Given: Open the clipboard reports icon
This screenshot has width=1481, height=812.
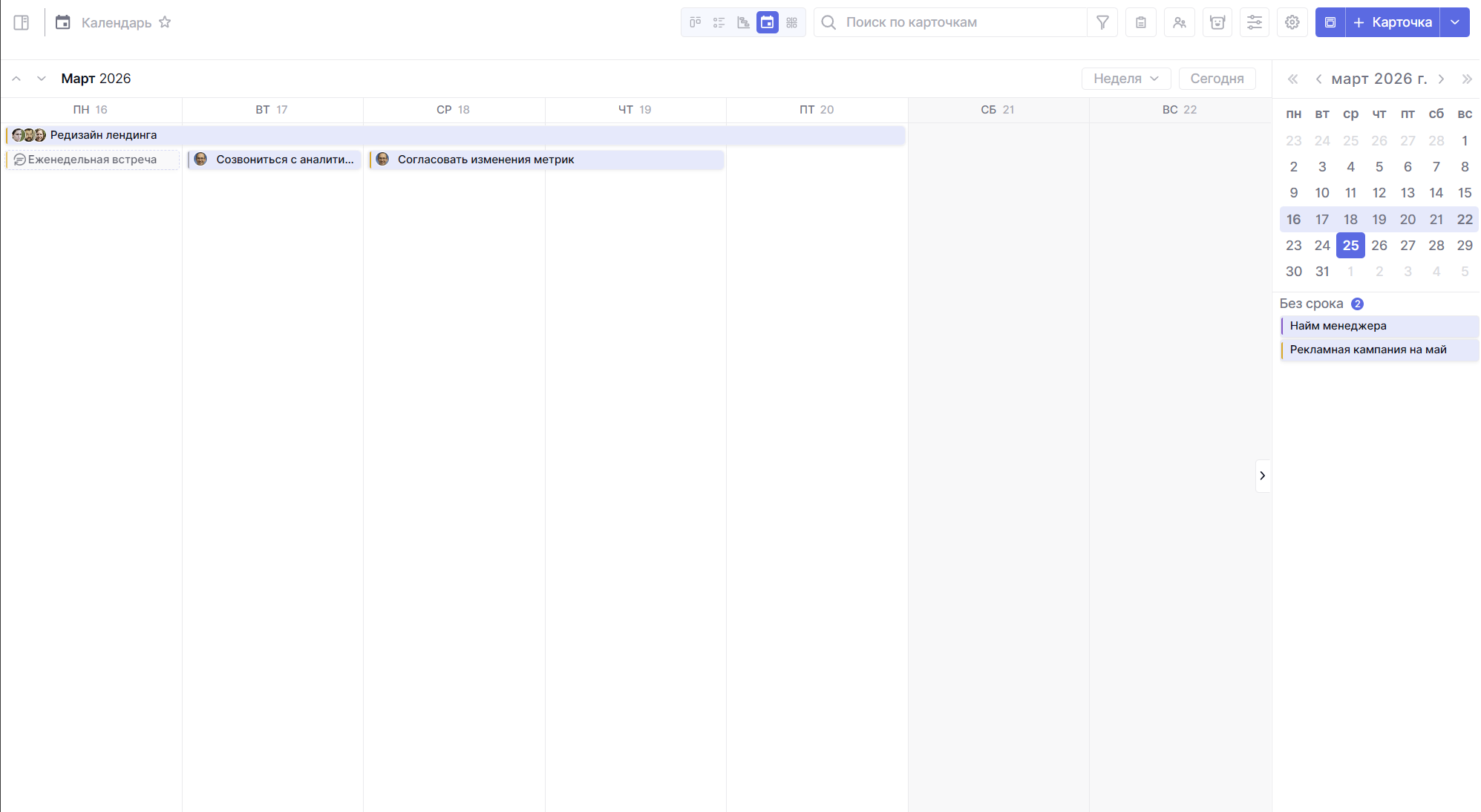Looking at the screenshot, I should coord(1141,22).
